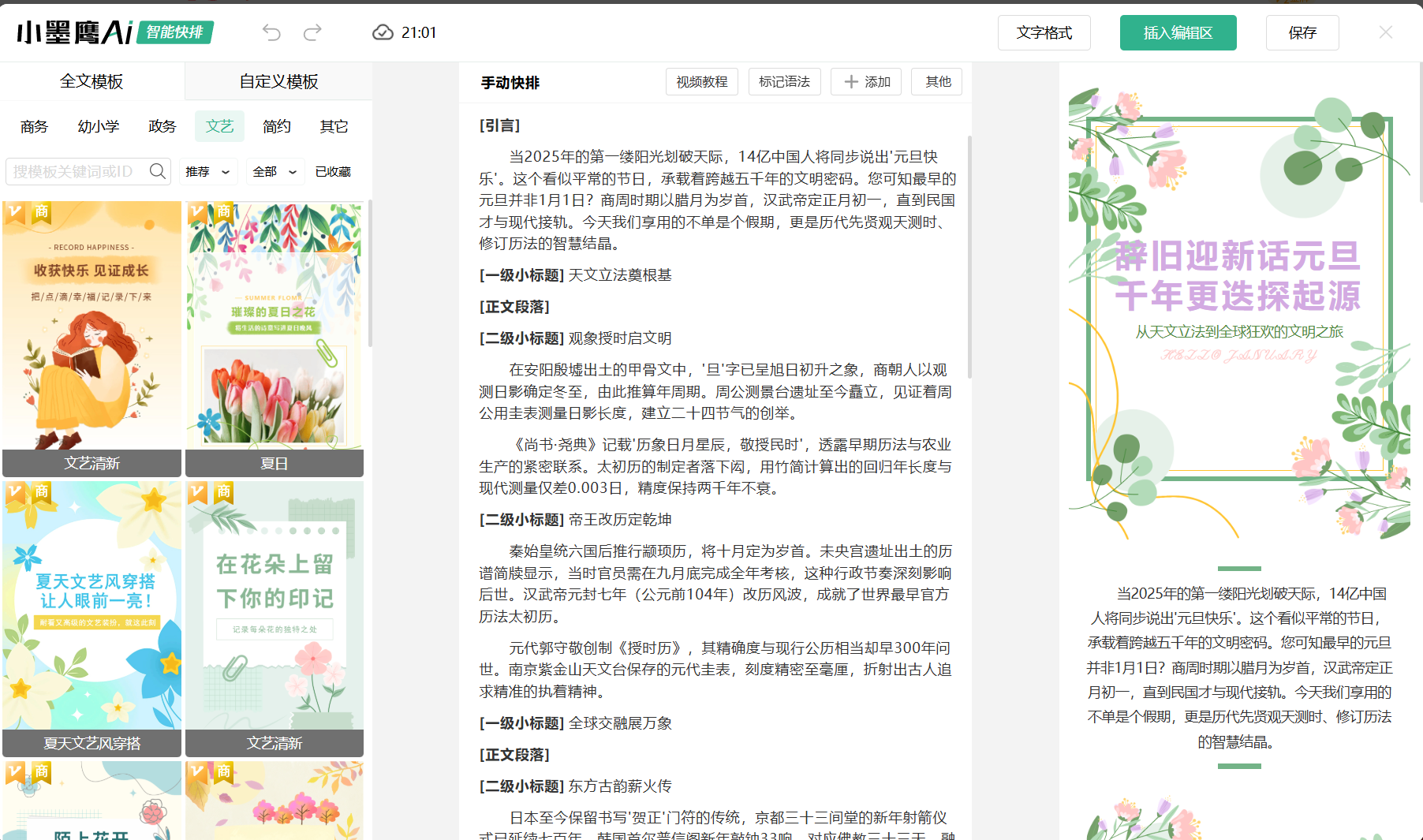Click the green 插入编辑区 button
This screenshot has width=1423, height=840.
[x=1178, y=33]
